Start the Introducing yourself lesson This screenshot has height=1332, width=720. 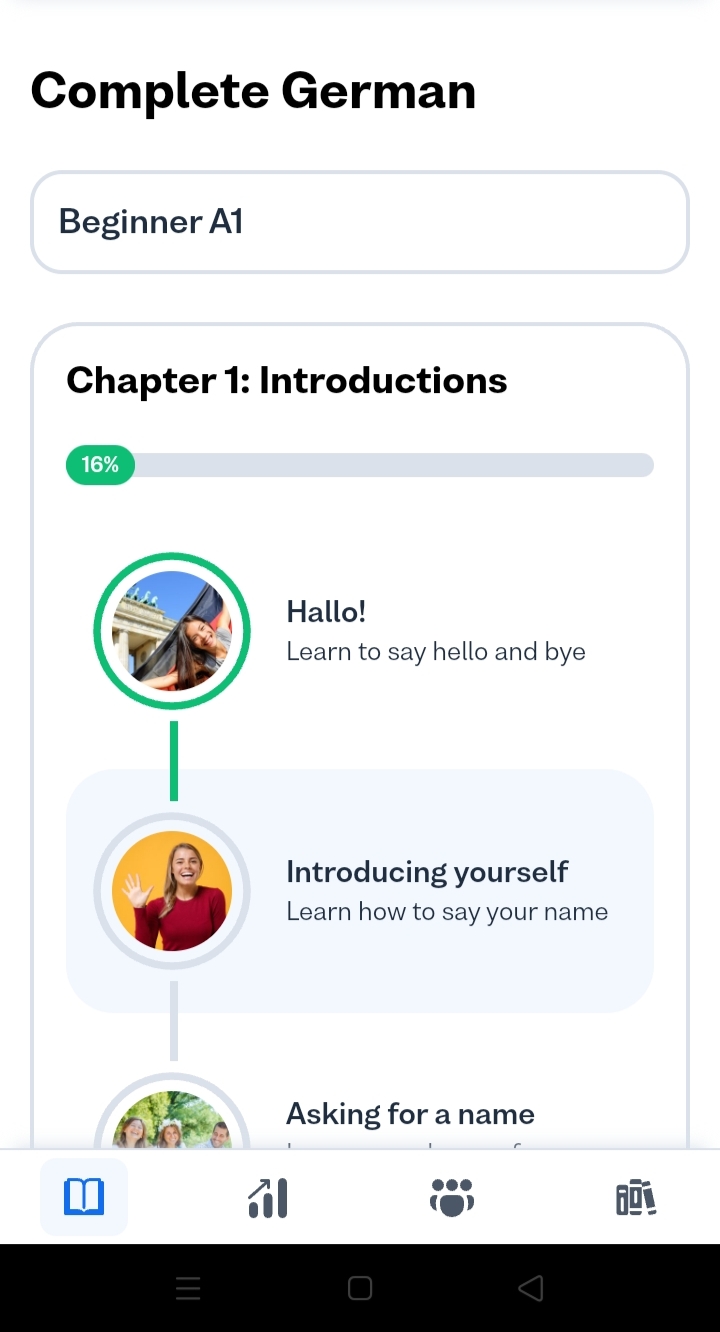[x=427, y=871]
